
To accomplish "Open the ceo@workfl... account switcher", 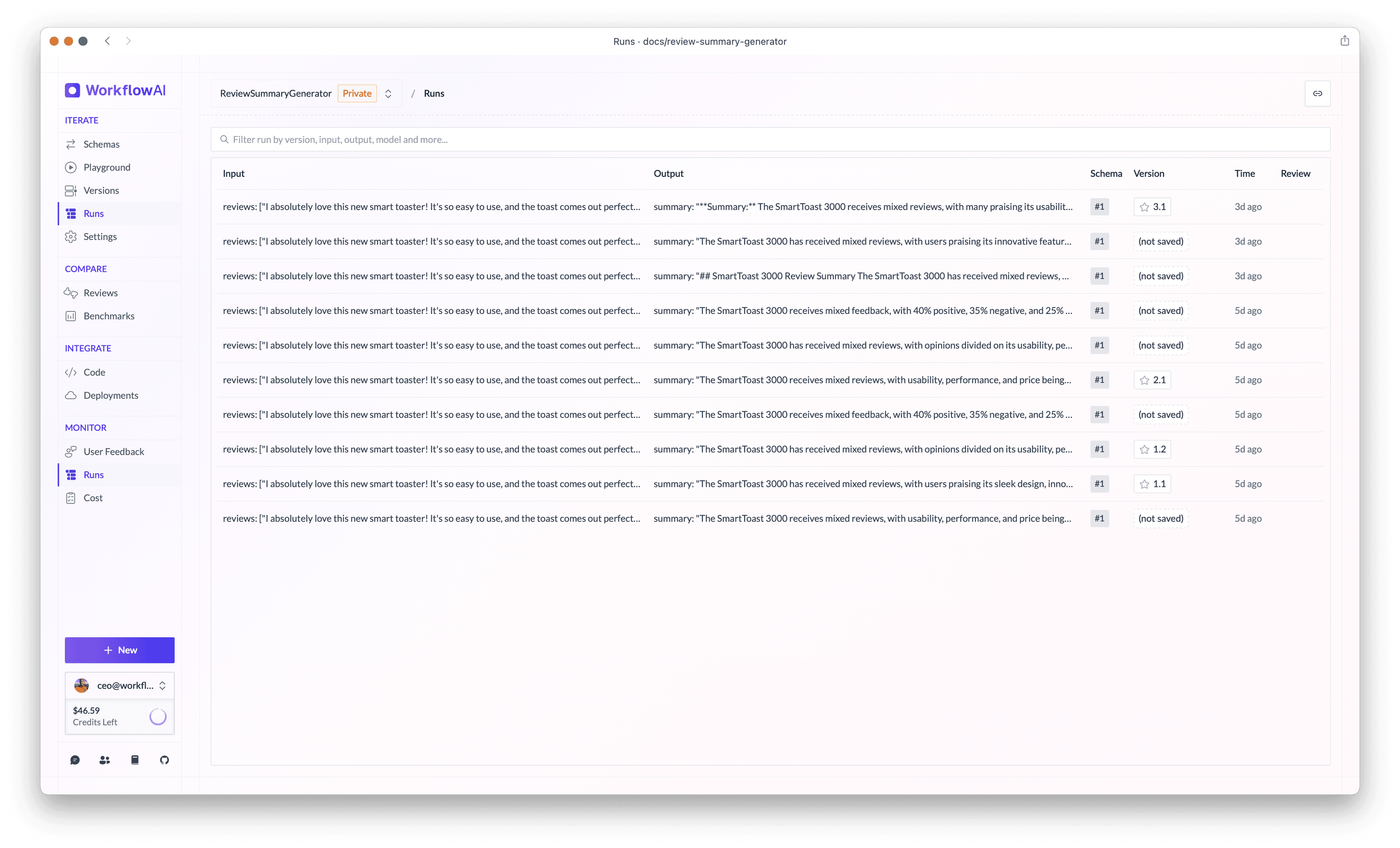I will coord(120,685).
